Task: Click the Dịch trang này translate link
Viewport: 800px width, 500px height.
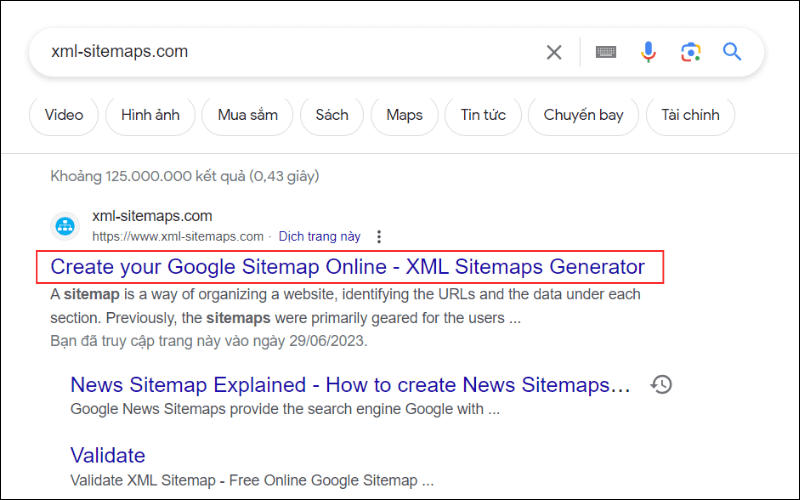Action: (x=319, y=237)
